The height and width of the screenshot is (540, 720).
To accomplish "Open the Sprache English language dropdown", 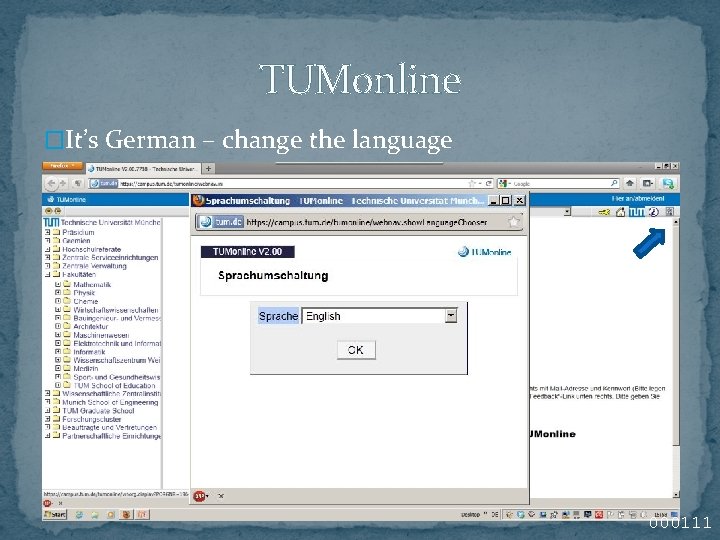I will [379, 316].
